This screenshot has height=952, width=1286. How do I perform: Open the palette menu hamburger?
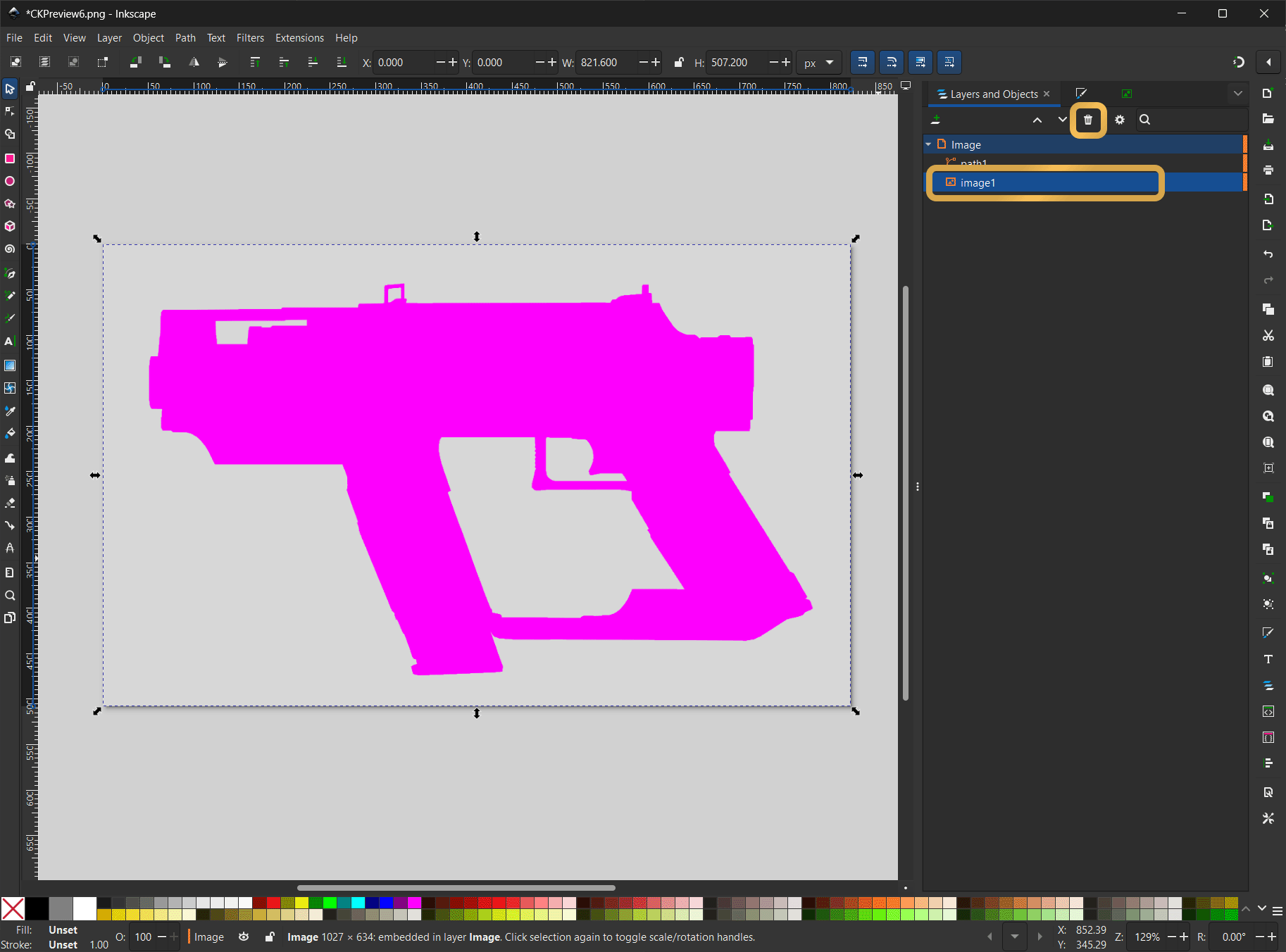pos(1278,911)
